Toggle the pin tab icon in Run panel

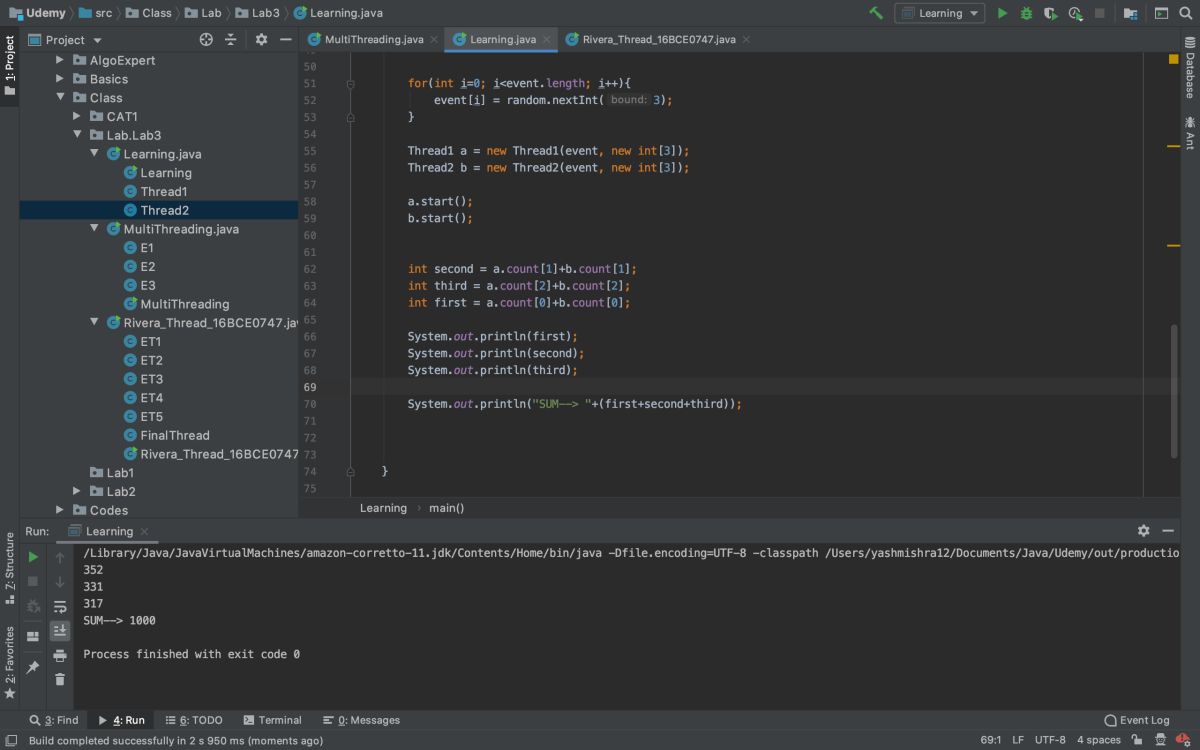click(33, 667)
